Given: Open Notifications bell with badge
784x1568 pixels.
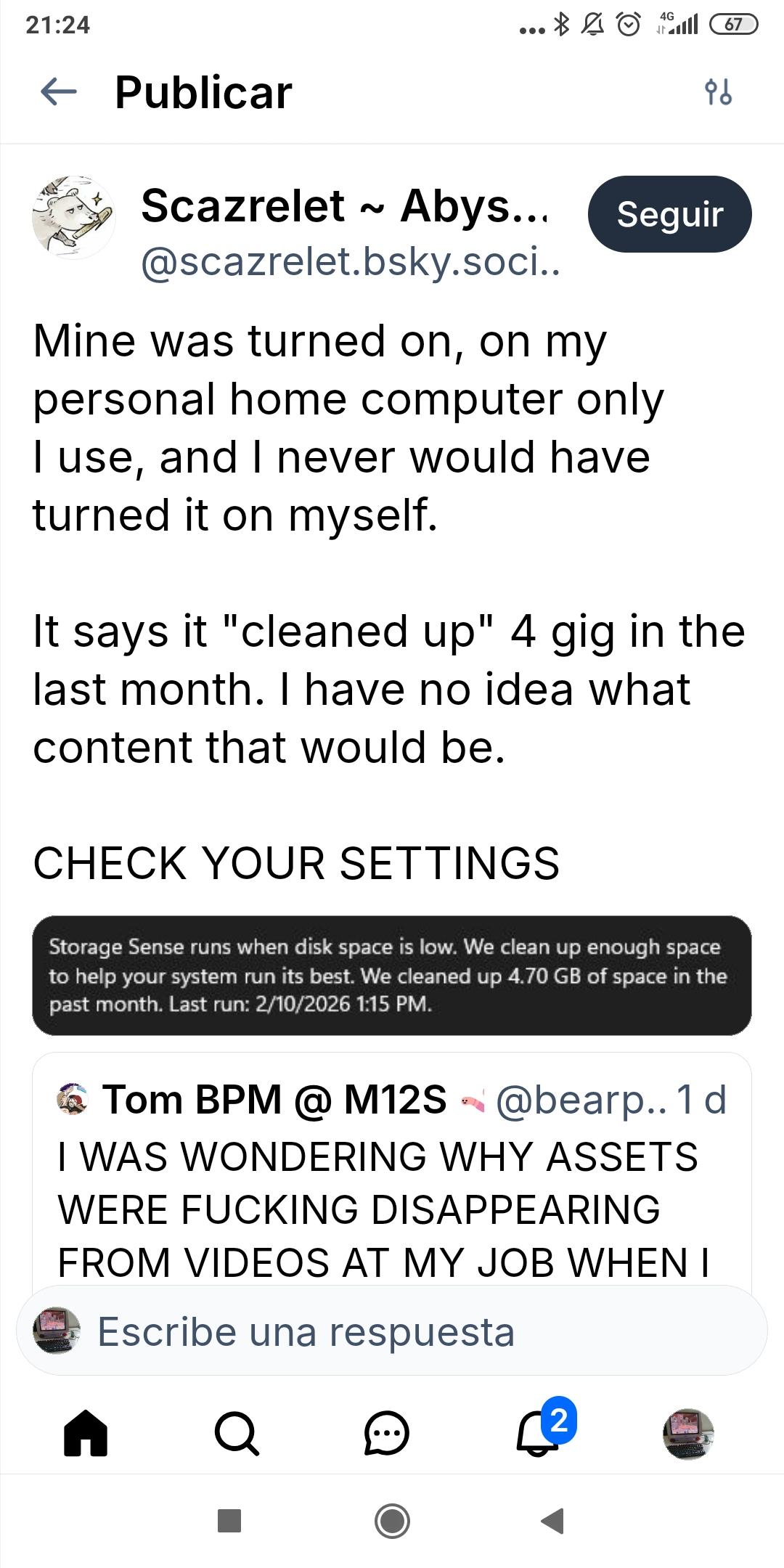Looking at the screenshot, I should coord(539,1433).
